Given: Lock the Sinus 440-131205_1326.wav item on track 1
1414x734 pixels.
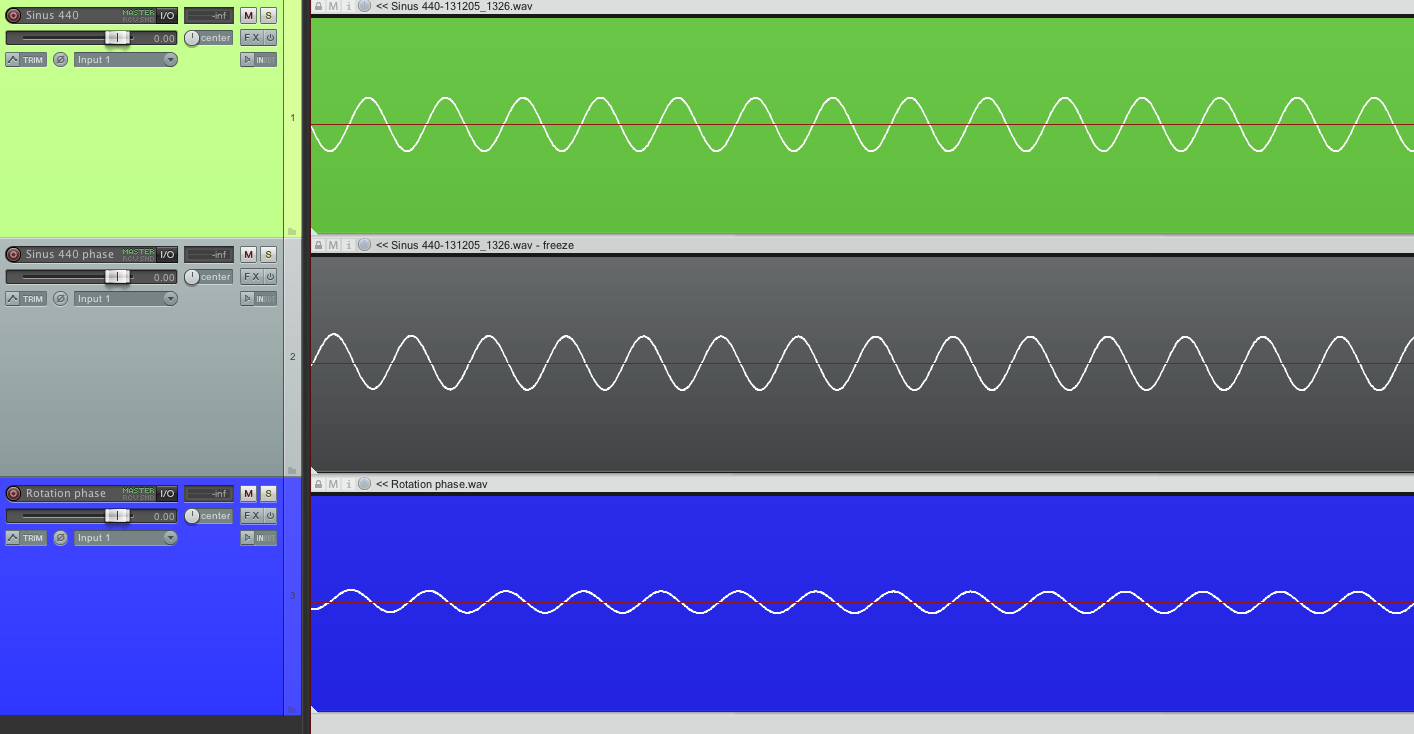Looking at the screenshot, I should pyautogui.click(x=318, y=6).
